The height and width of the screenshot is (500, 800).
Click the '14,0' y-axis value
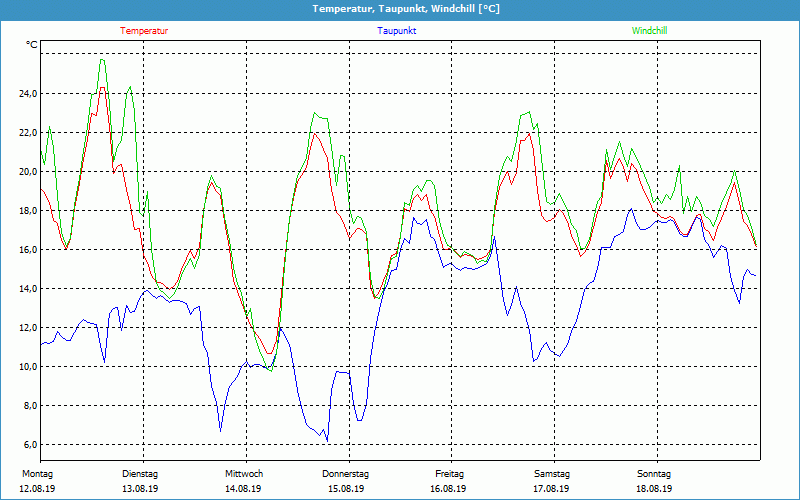coord(28,289)
